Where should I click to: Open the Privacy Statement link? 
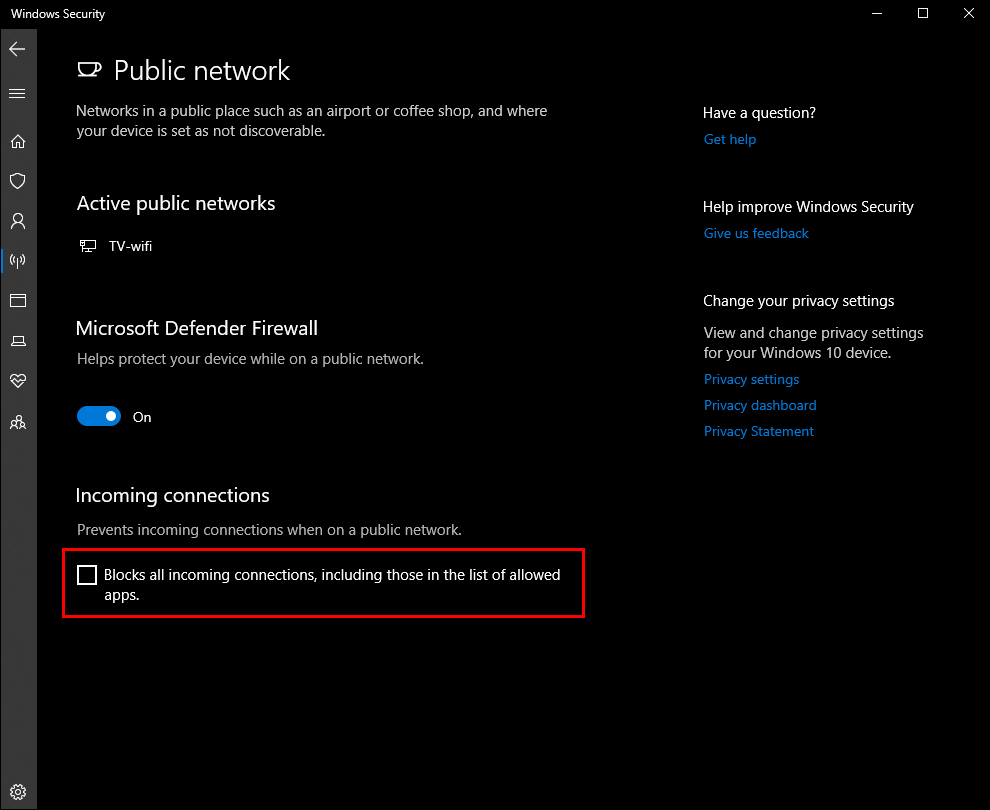click(x=758, y=431)
